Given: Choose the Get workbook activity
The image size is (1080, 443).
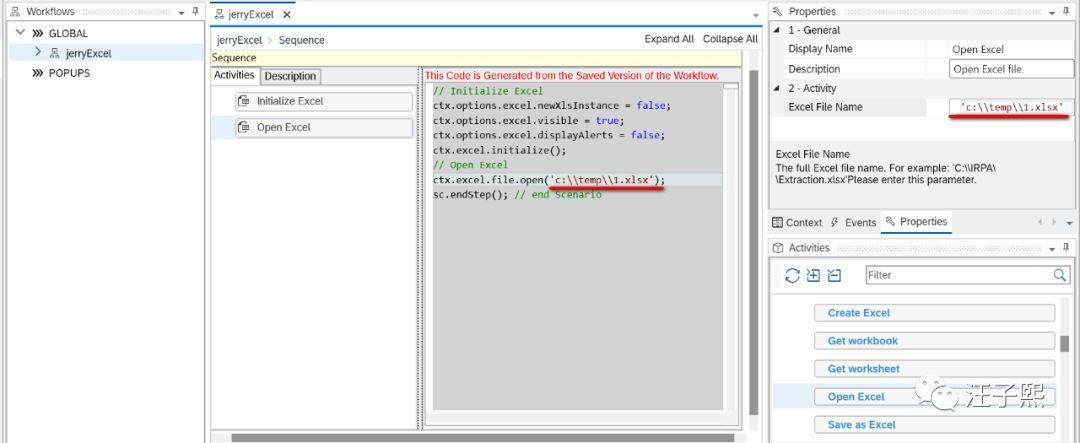Looking at the screenshot, I should [x=935, y=341].
